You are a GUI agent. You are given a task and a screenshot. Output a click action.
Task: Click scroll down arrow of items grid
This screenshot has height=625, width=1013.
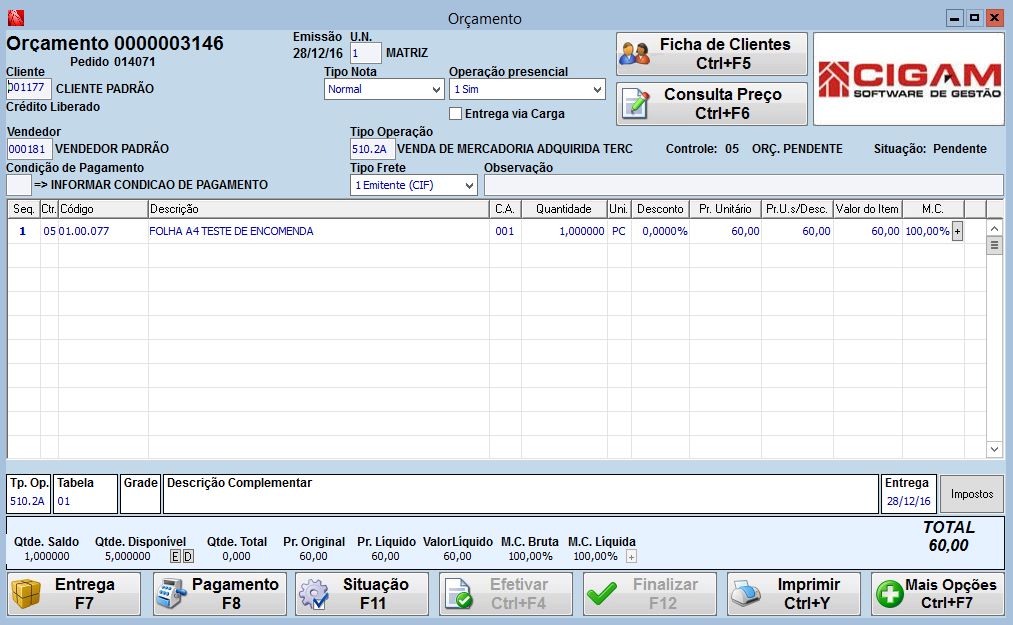994,449
